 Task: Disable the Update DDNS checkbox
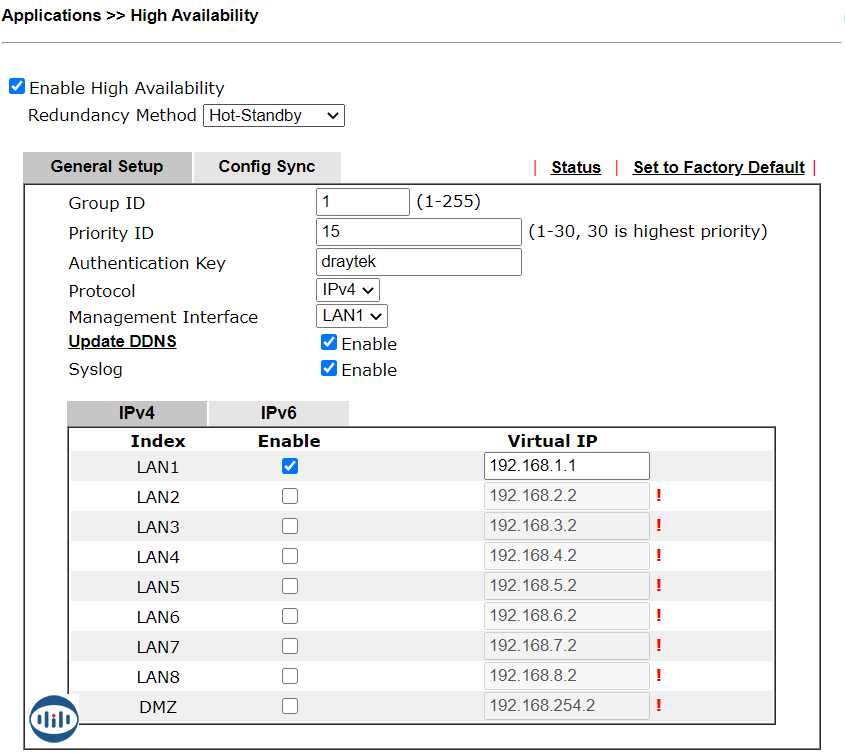click(329, 343)
